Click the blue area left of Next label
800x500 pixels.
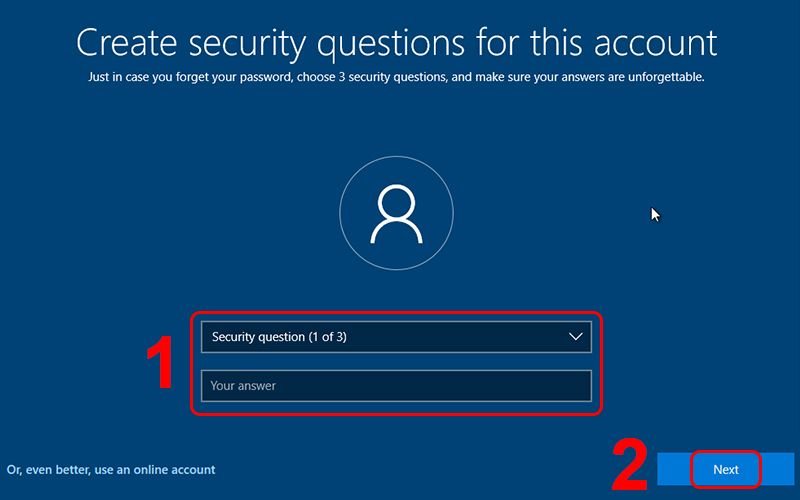(x=674, y=469)
